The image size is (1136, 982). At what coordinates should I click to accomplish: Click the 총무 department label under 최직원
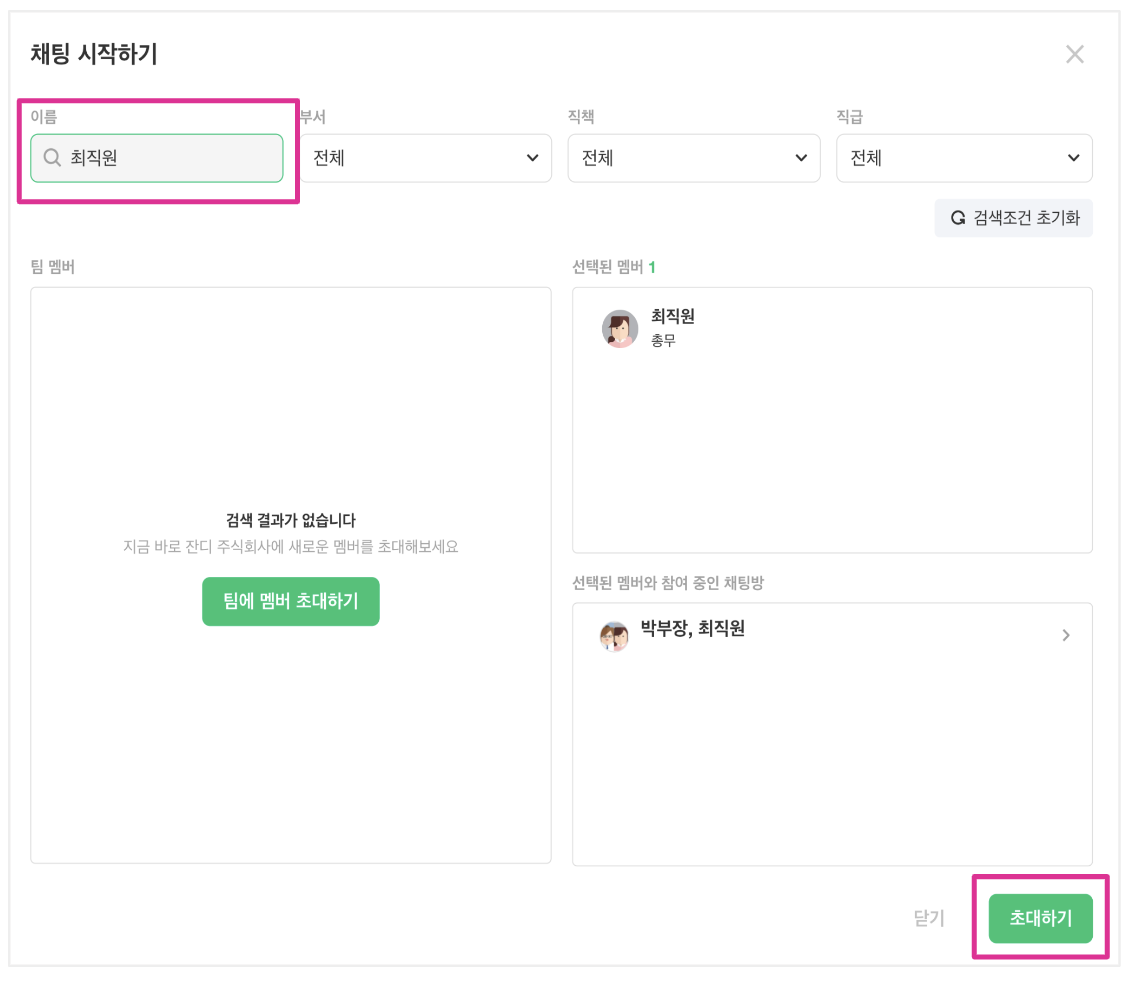click(x=663, y=341)
